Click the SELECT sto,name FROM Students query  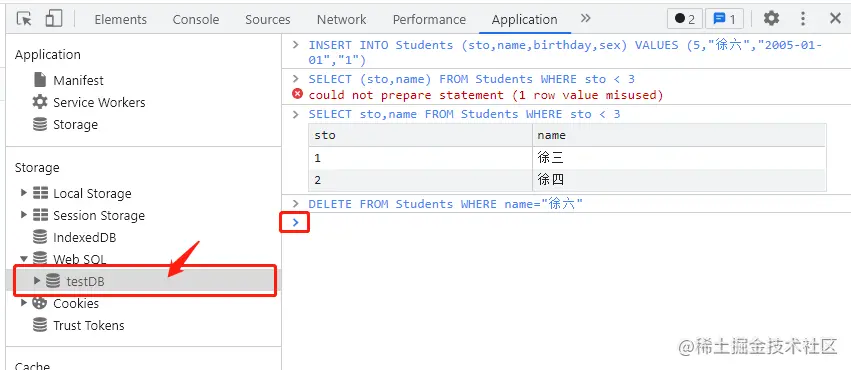click(465, 114)
